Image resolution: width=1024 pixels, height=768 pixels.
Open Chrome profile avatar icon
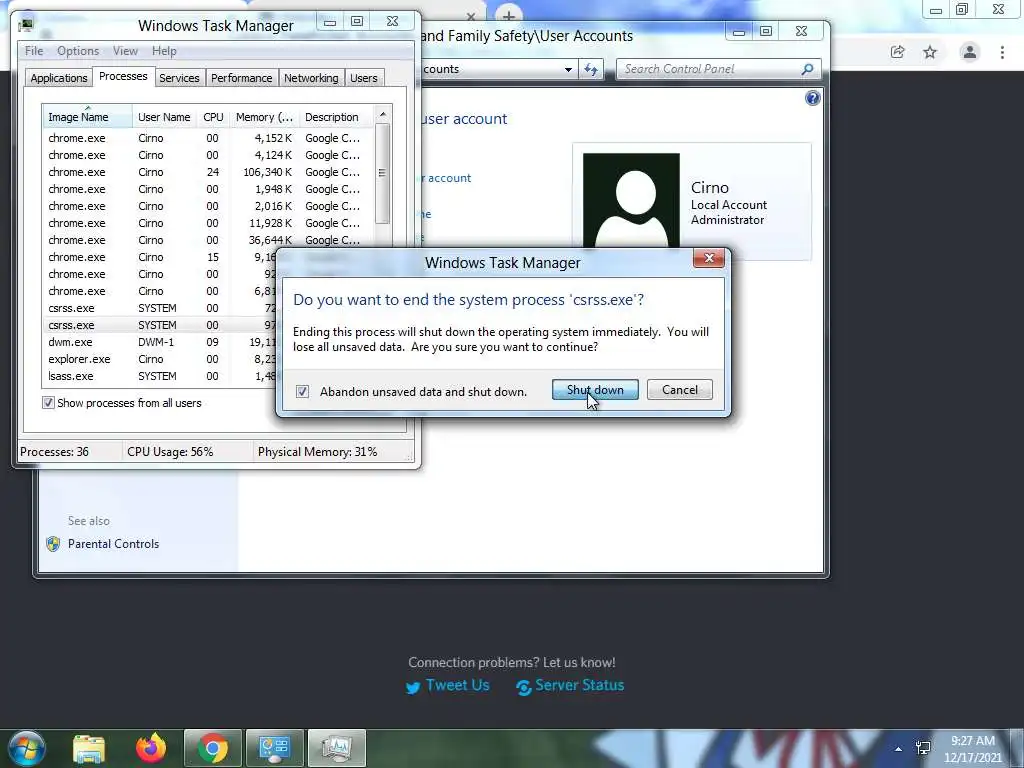click(970, 52)
